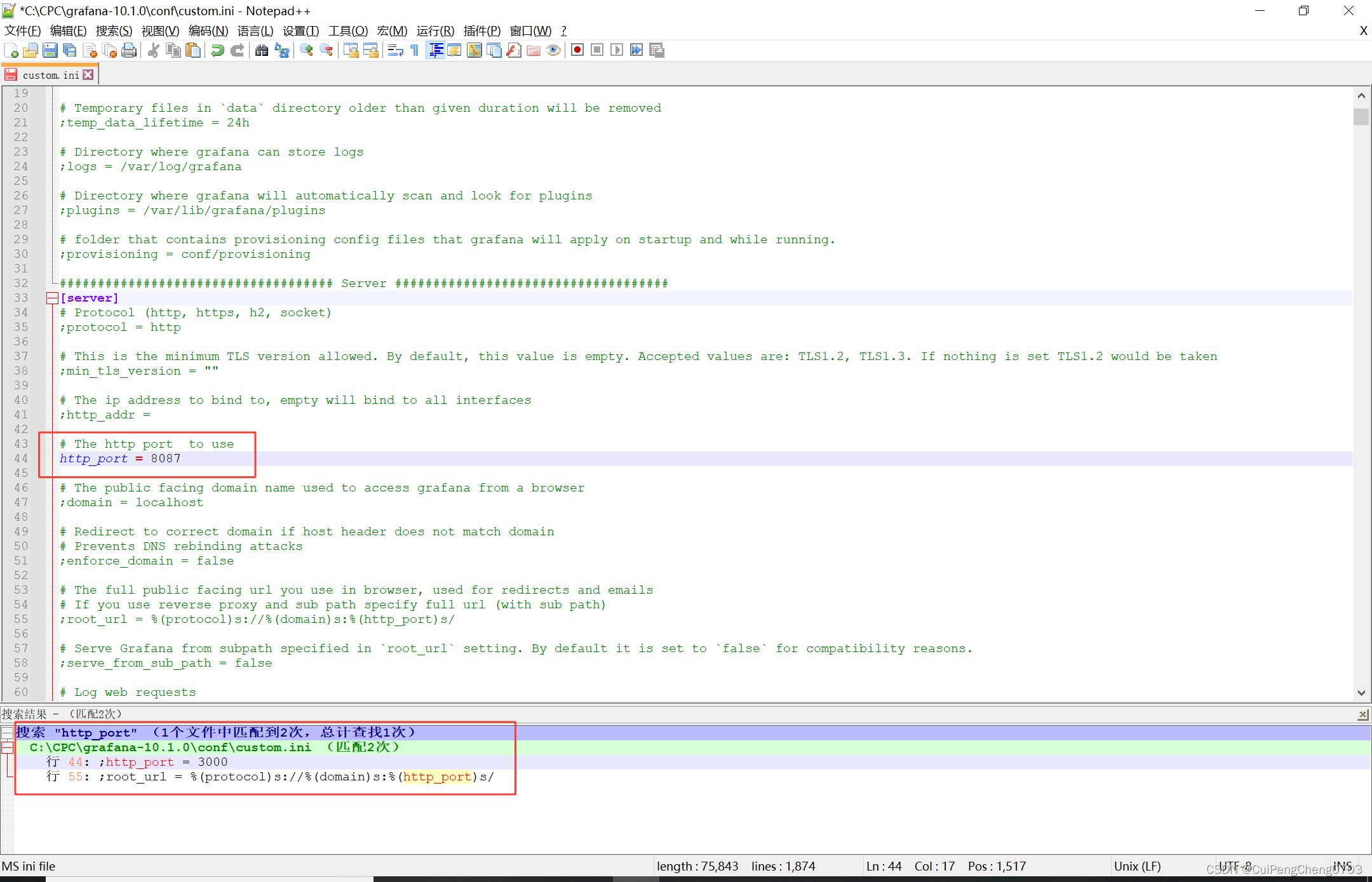This screenshot has width=1372, height=882.
Task: Open 设置(T) menu
Action: tap(300, 30)
